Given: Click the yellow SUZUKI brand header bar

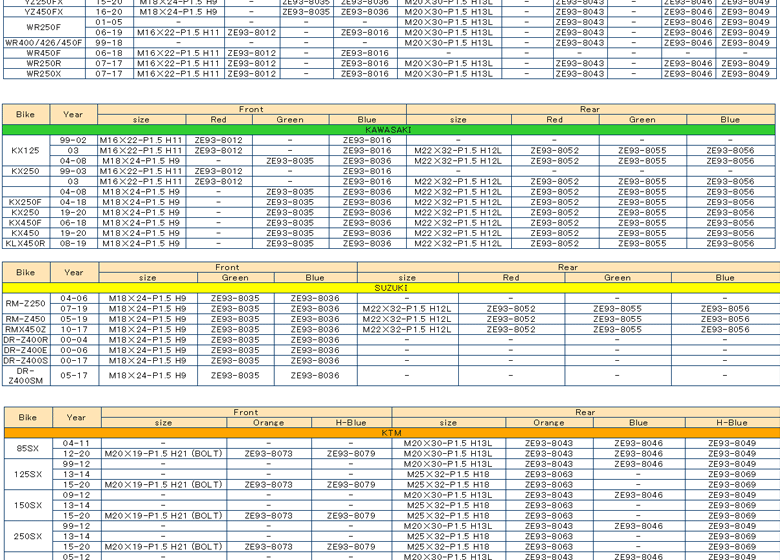Looking at the screenshot, I should [391, 288].
